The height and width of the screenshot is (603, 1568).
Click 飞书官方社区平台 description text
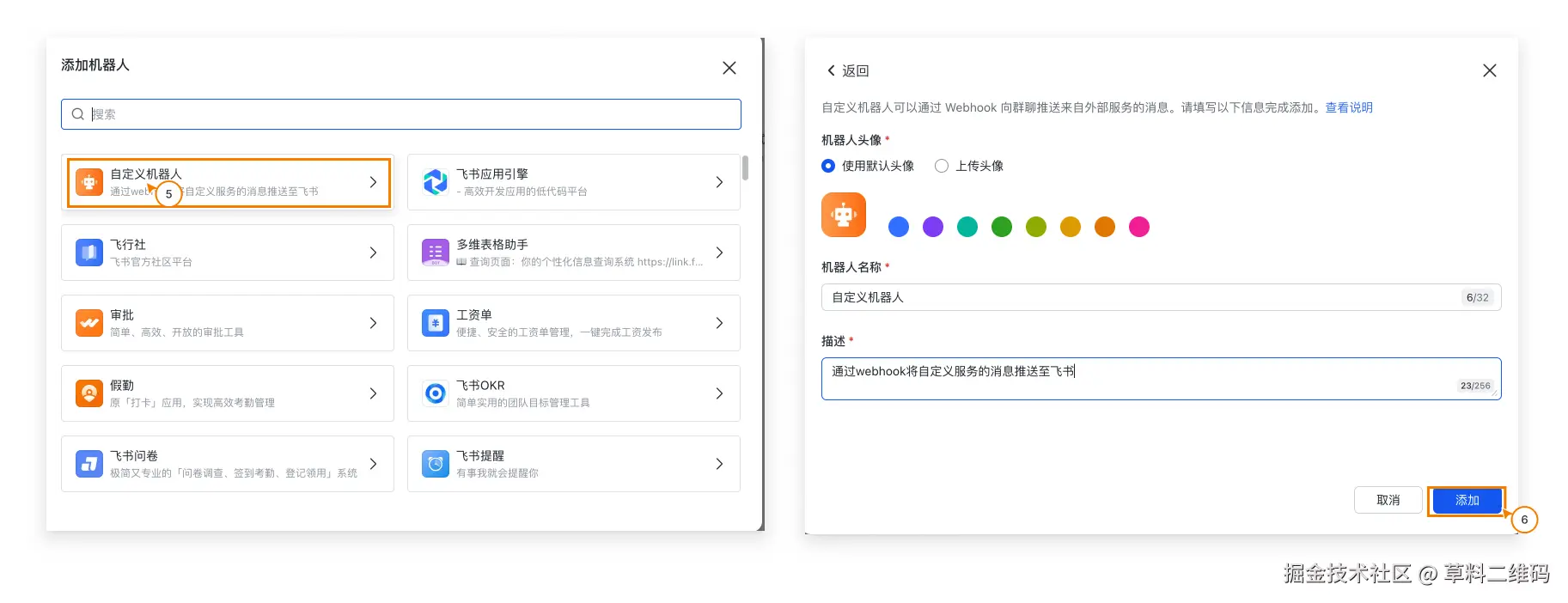pyautogui.click(x=151, y=262)
